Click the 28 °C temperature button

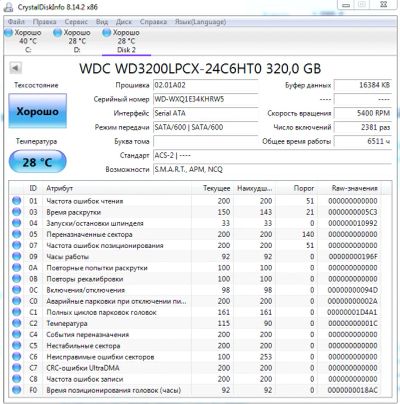click(37, 162)
